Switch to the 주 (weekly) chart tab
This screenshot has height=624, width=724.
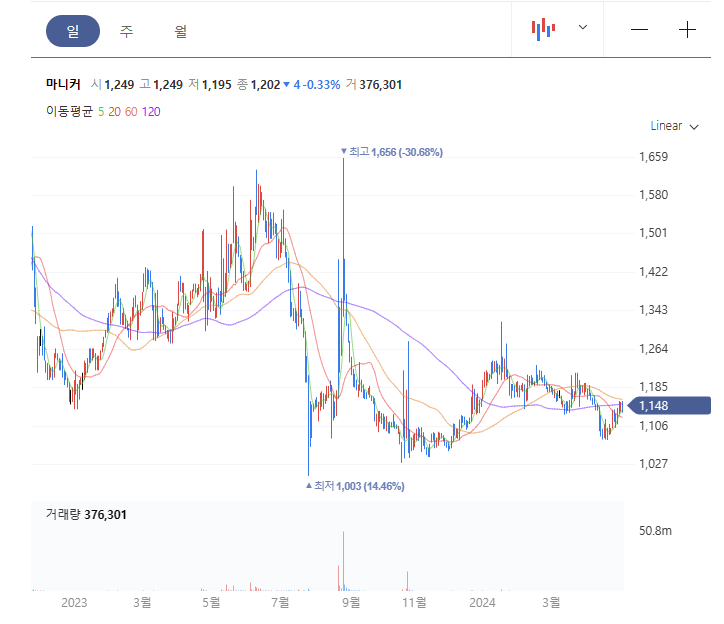127,31
